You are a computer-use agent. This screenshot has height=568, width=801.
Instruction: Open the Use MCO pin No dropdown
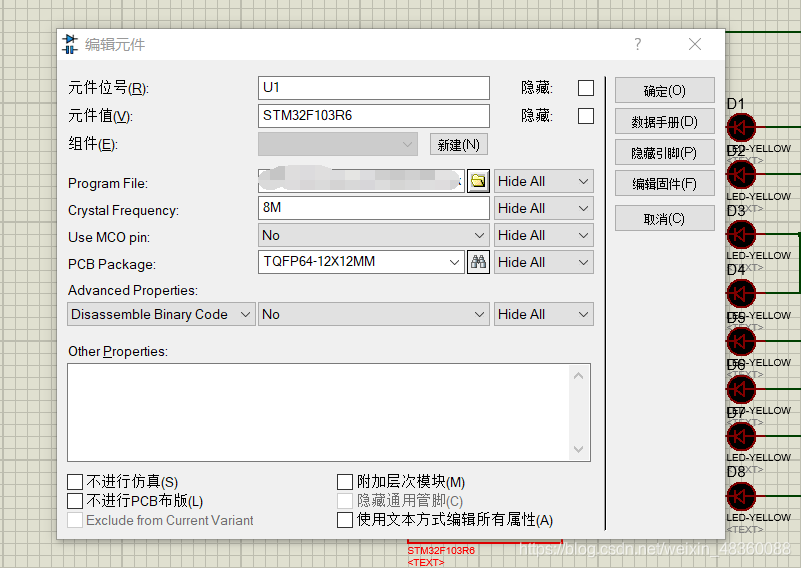click(x=373, y=235)
